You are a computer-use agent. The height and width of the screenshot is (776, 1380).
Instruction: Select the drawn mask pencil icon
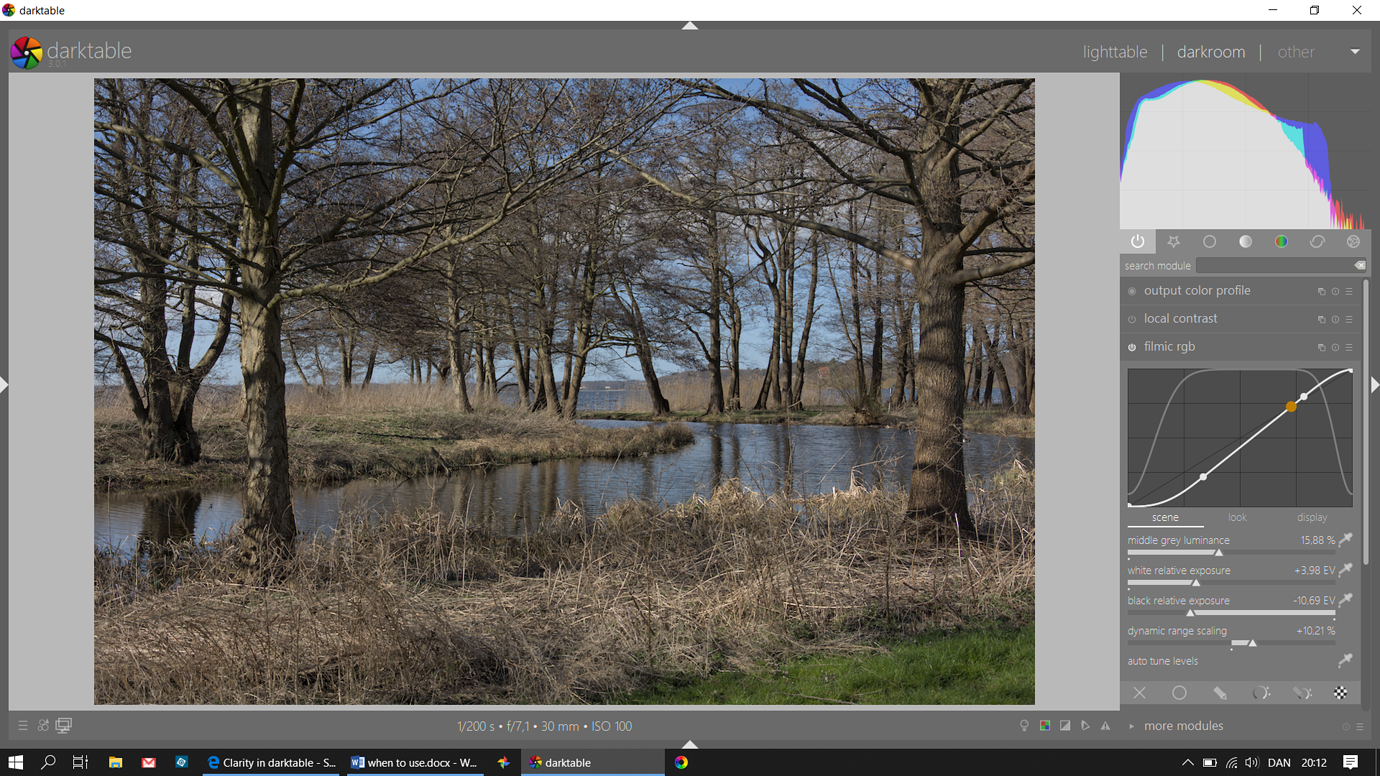point(1220,693)
